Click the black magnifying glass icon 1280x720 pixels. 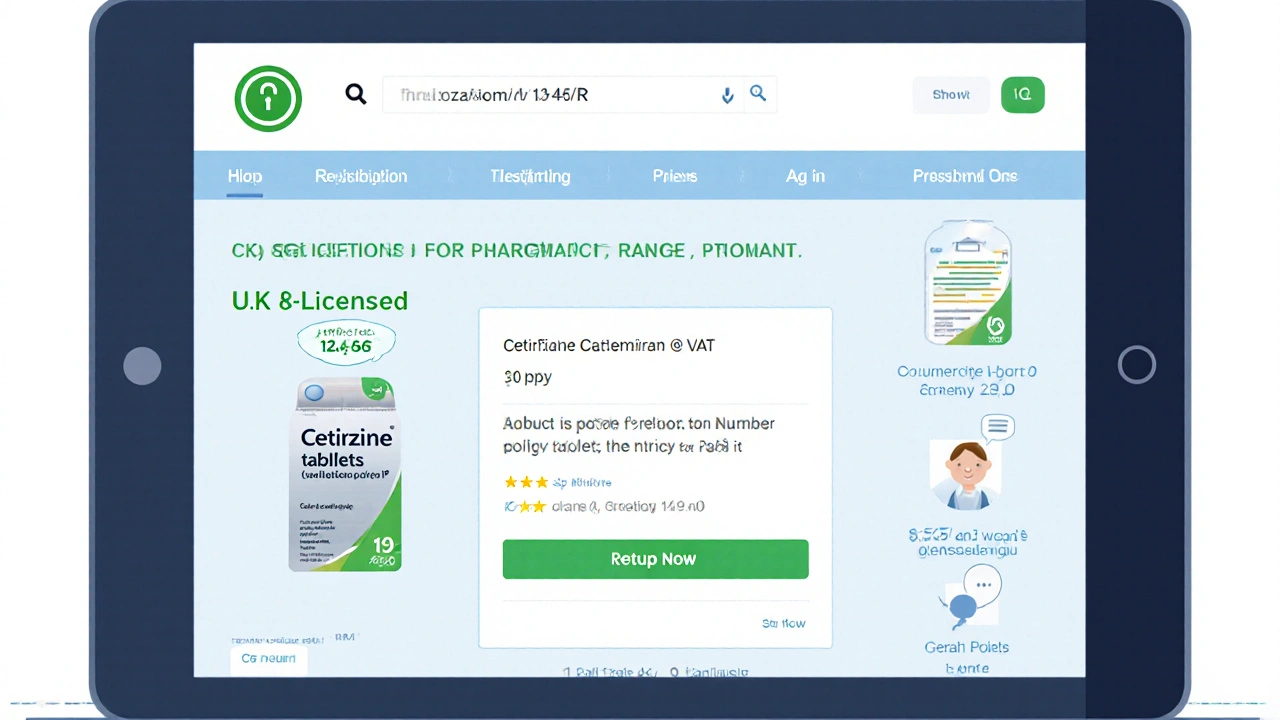(355, 94)
